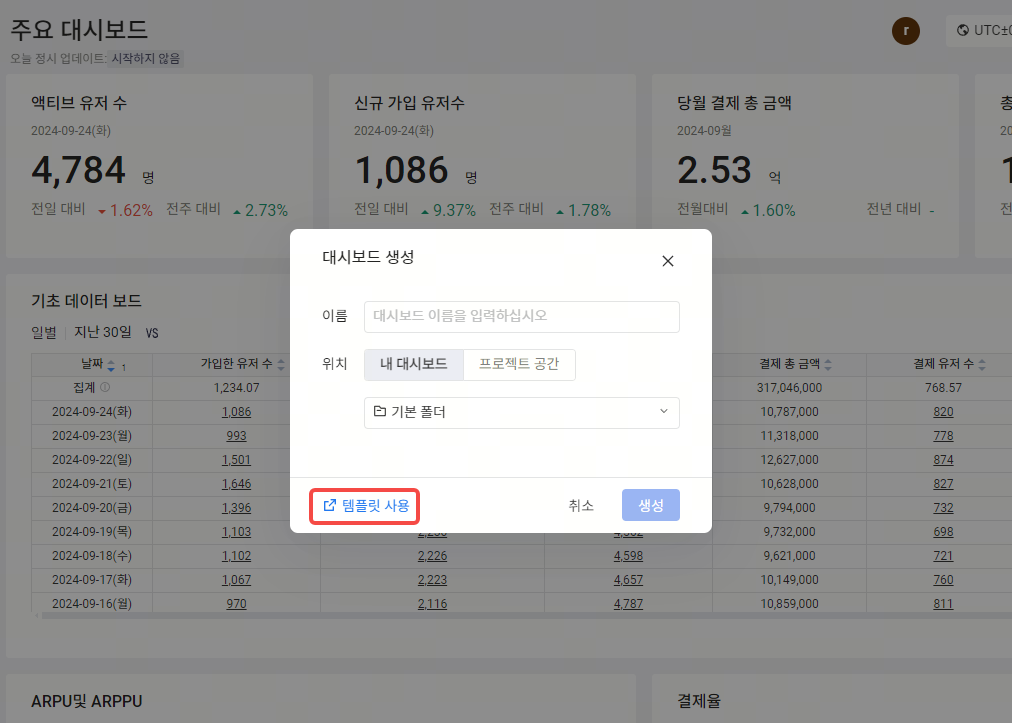Click paying users value 874
The image size is (1012, 723).
pyautogui.click(x=943, y=460)
